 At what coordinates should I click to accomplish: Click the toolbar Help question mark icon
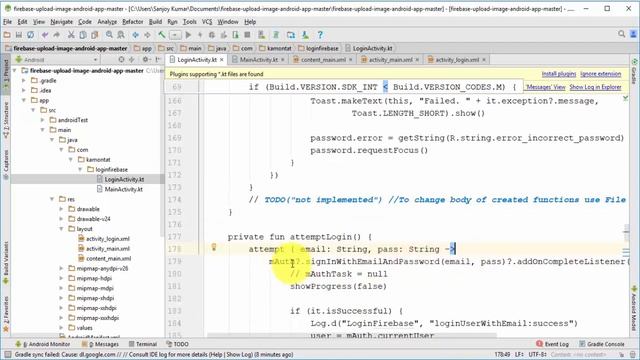(320, 35)
